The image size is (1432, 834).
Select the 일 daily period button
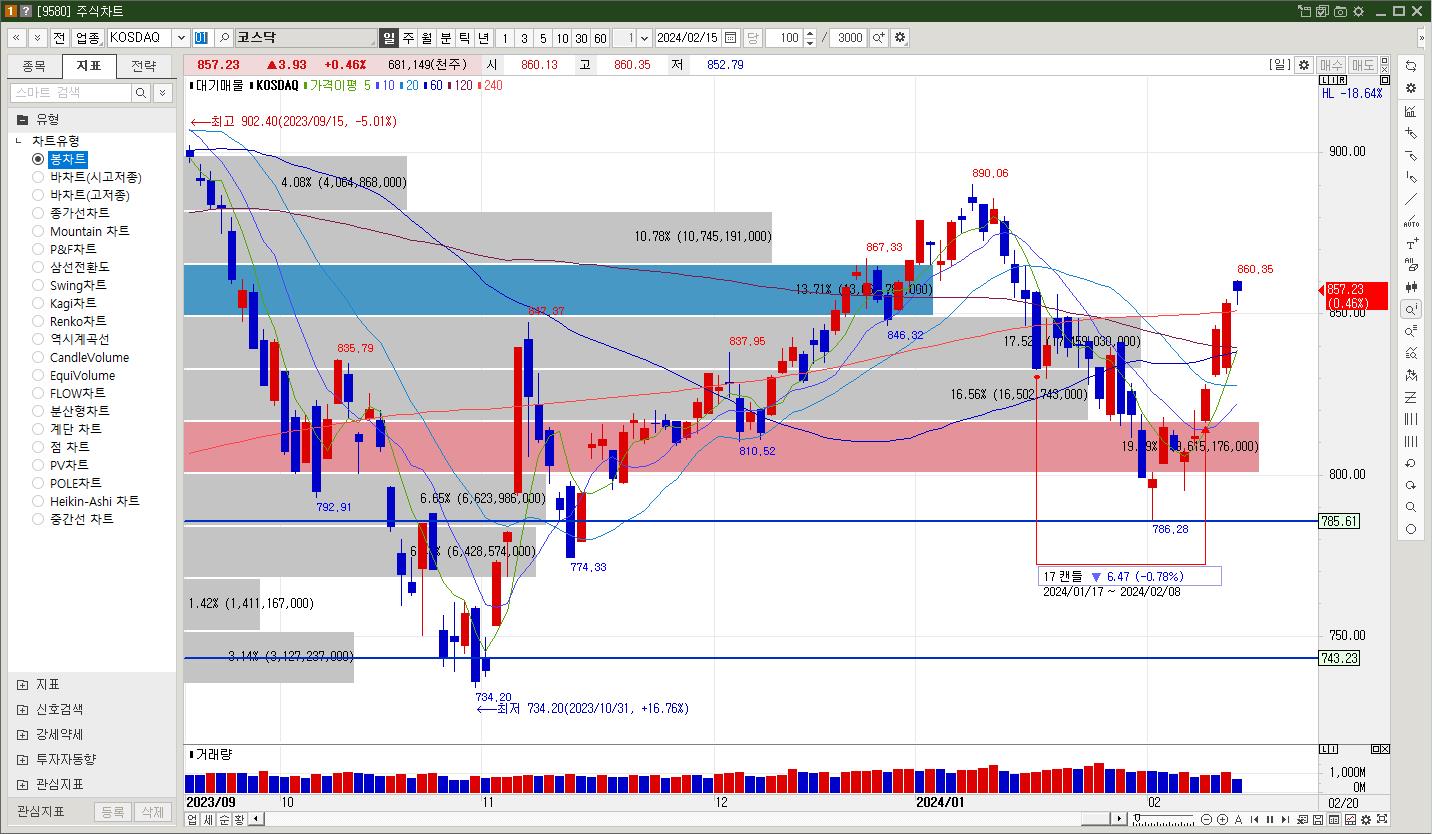(x=389, y=38)
